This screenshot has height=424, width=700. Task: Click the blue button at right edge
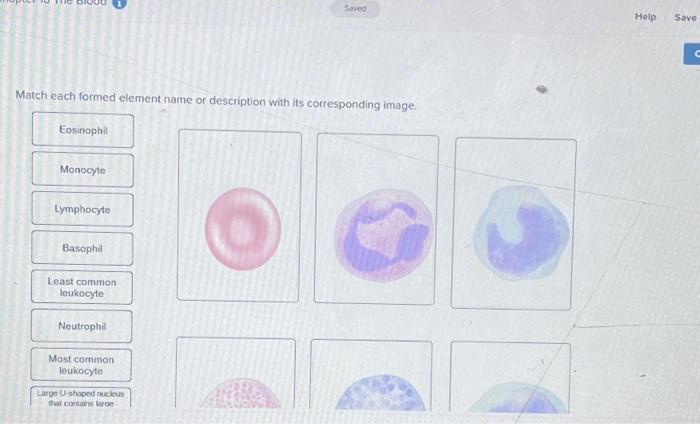(692, 54)
